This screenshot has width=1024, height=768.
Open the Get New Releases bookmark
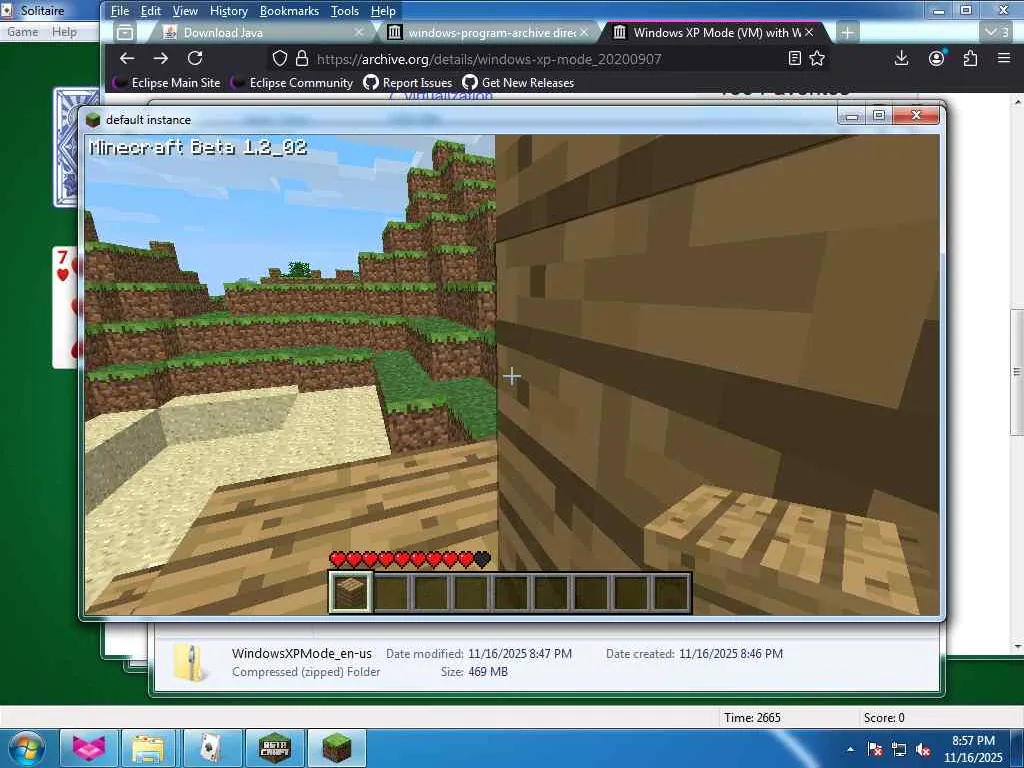click(518, 82)
